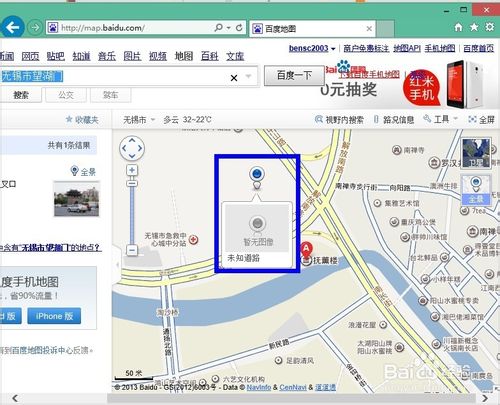This screenshot has height=405, width=500.
Task: Open the 地图API link
Action: (x=407, y=48)
